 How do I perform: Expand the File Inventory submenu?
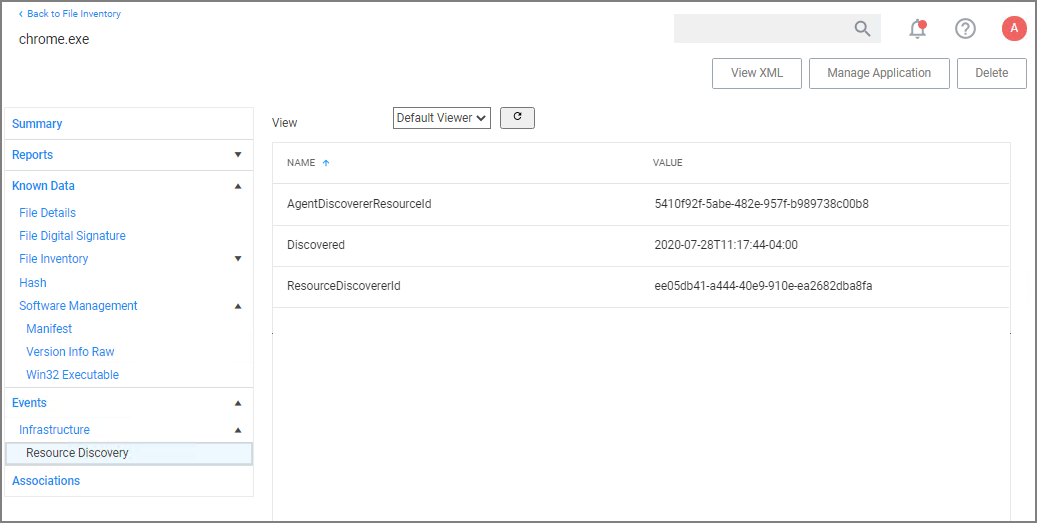[x=238, y=259]
